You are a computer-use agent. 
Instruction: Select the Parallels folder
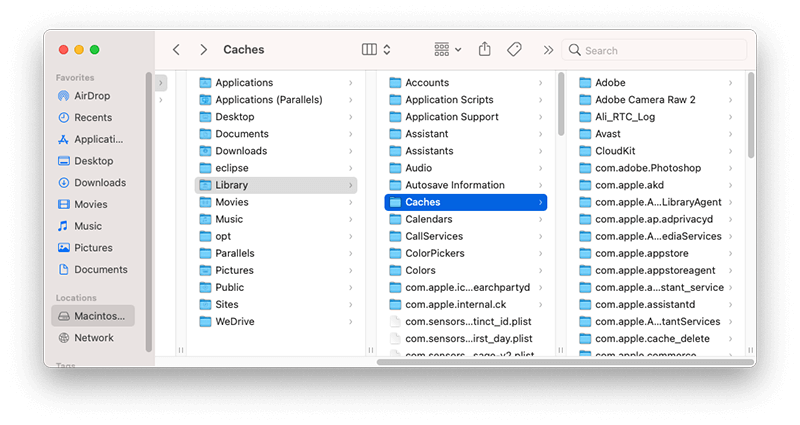pyautogui.click(x=276, y=253)
